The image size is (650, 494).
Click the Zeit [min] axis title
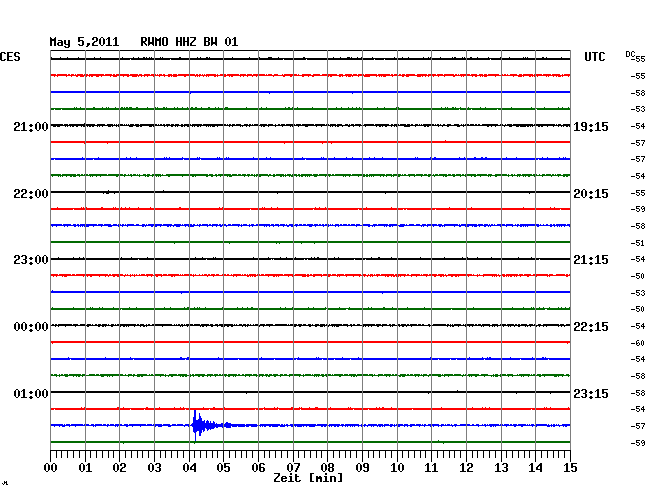(x=308, y=478)
